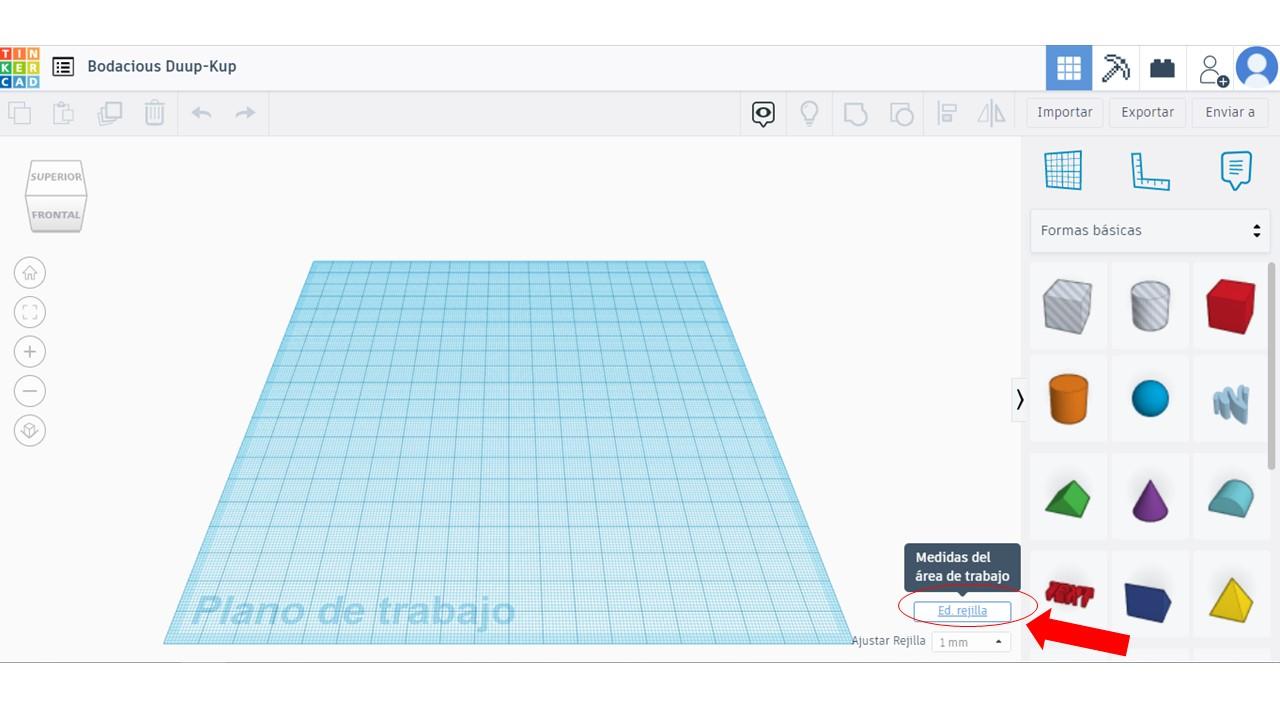
Task: Click the Delete trash icon
Action: click(x=154, y=112)
